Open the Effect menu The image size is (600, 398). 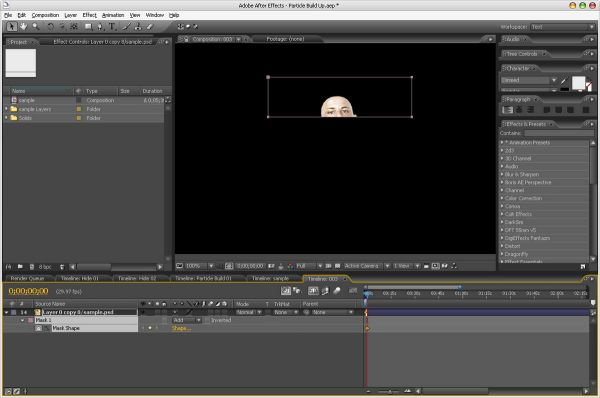(x=89, y=15)
